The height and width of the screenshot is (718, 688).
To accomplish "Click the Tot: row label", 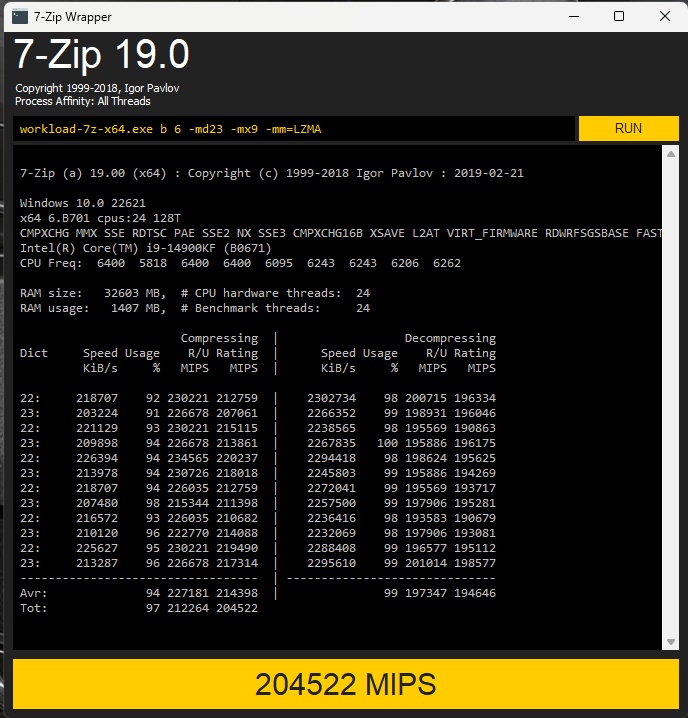I will point(33,608).
